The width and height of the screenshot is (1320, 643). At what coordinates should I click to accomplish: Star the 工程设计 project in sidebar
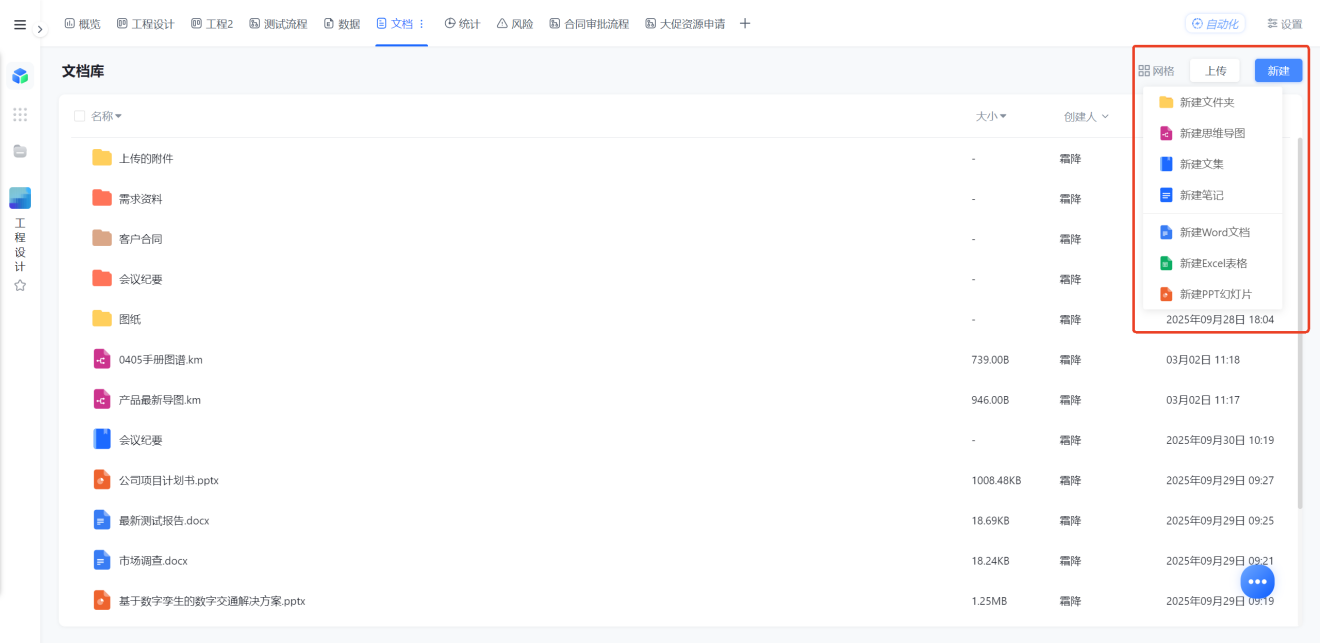click(20, 285)
